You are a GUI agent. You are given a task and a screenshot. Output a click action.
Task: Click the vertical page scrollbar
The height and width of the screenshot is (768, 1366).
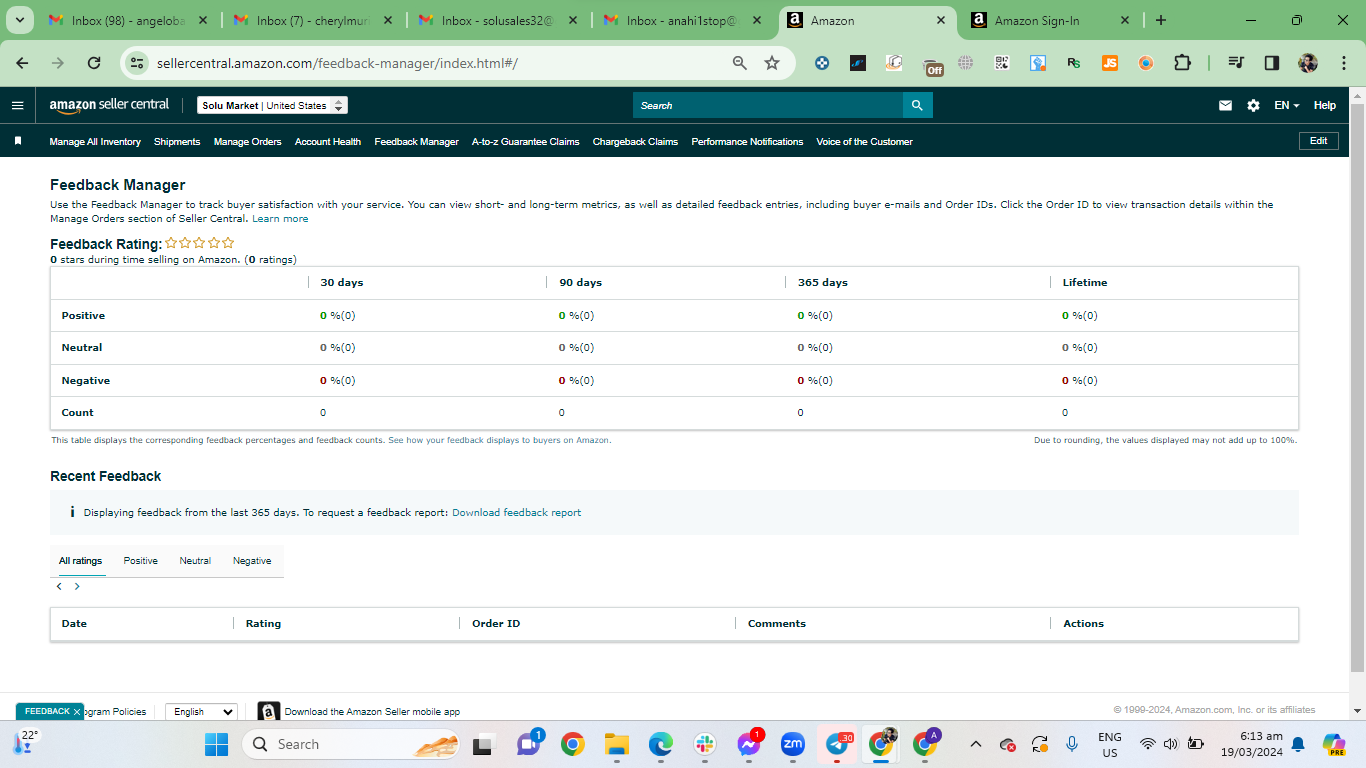tap(1357, 388)
